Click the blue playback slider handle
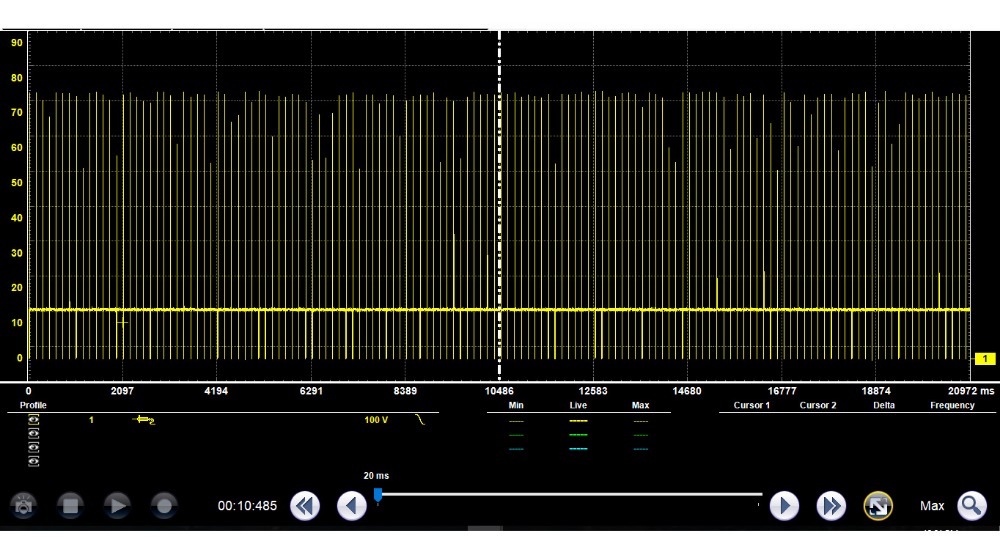1000x537 pixels. click(378, 494)
